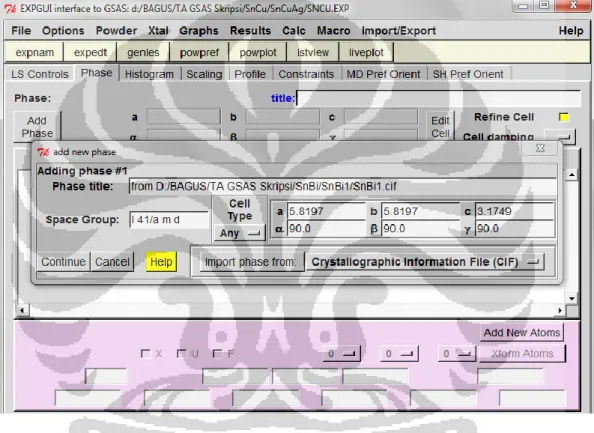
Task: Click the horizontal scrollbar right arrow
Action: (x=560, y=311)
